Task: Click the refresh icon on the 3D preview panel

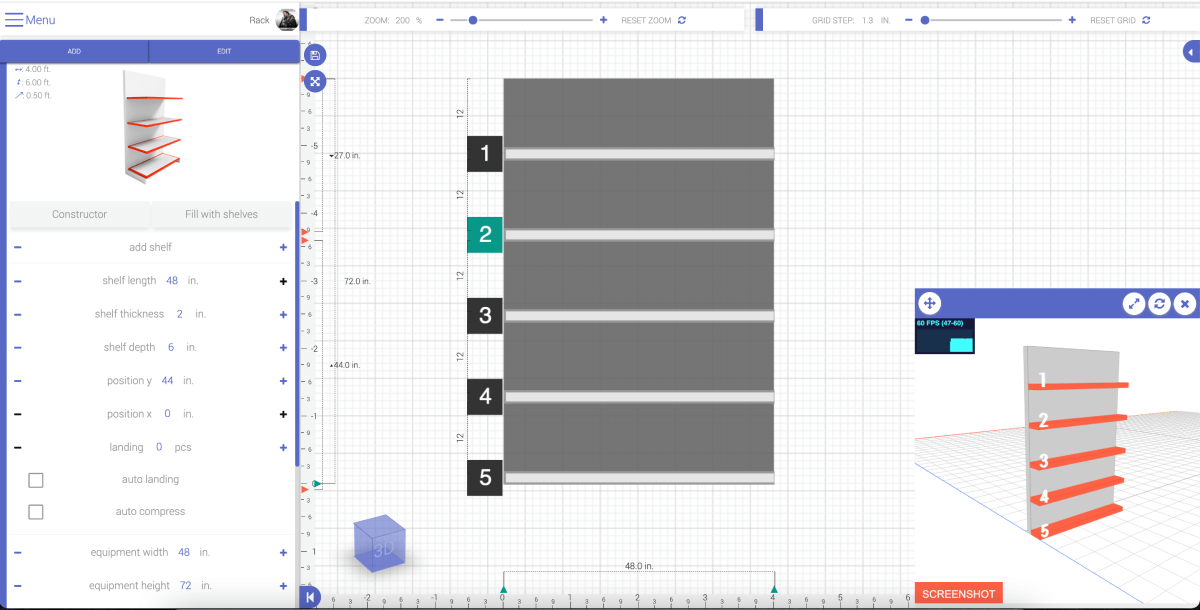Action: click(x=1159, y=303)
